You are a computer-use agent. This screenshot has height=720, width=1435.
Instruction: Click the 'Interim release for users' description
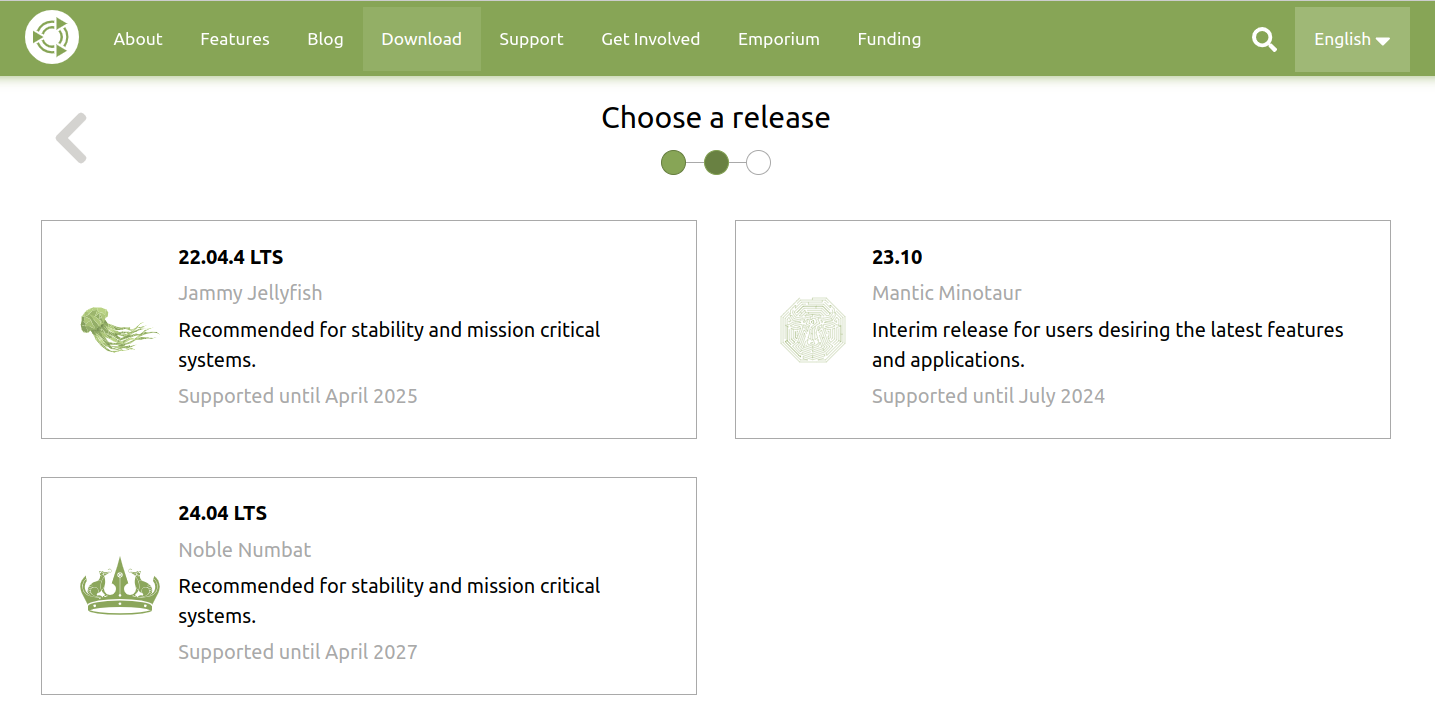(x=1108, y=344)
